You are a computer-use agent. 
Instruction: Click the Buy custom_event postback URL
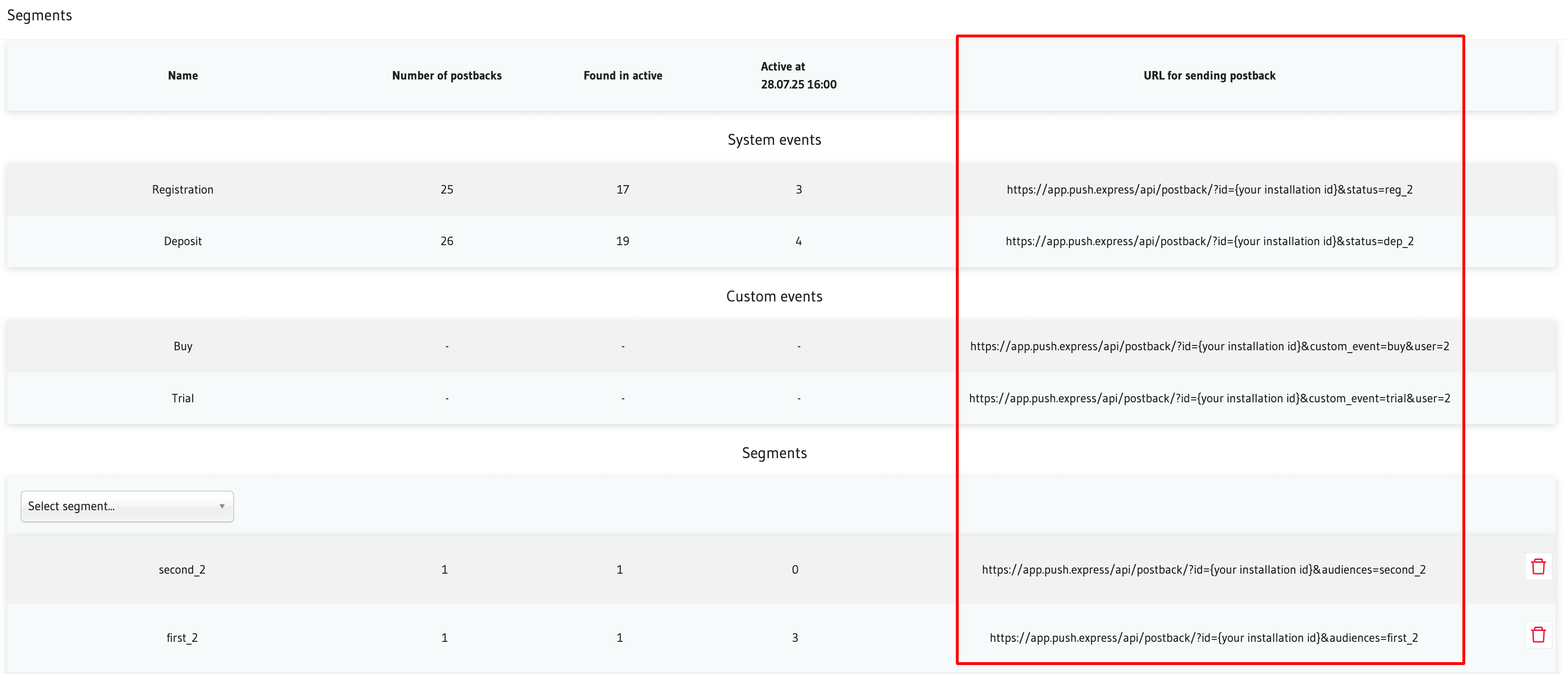pos(1210,346)
